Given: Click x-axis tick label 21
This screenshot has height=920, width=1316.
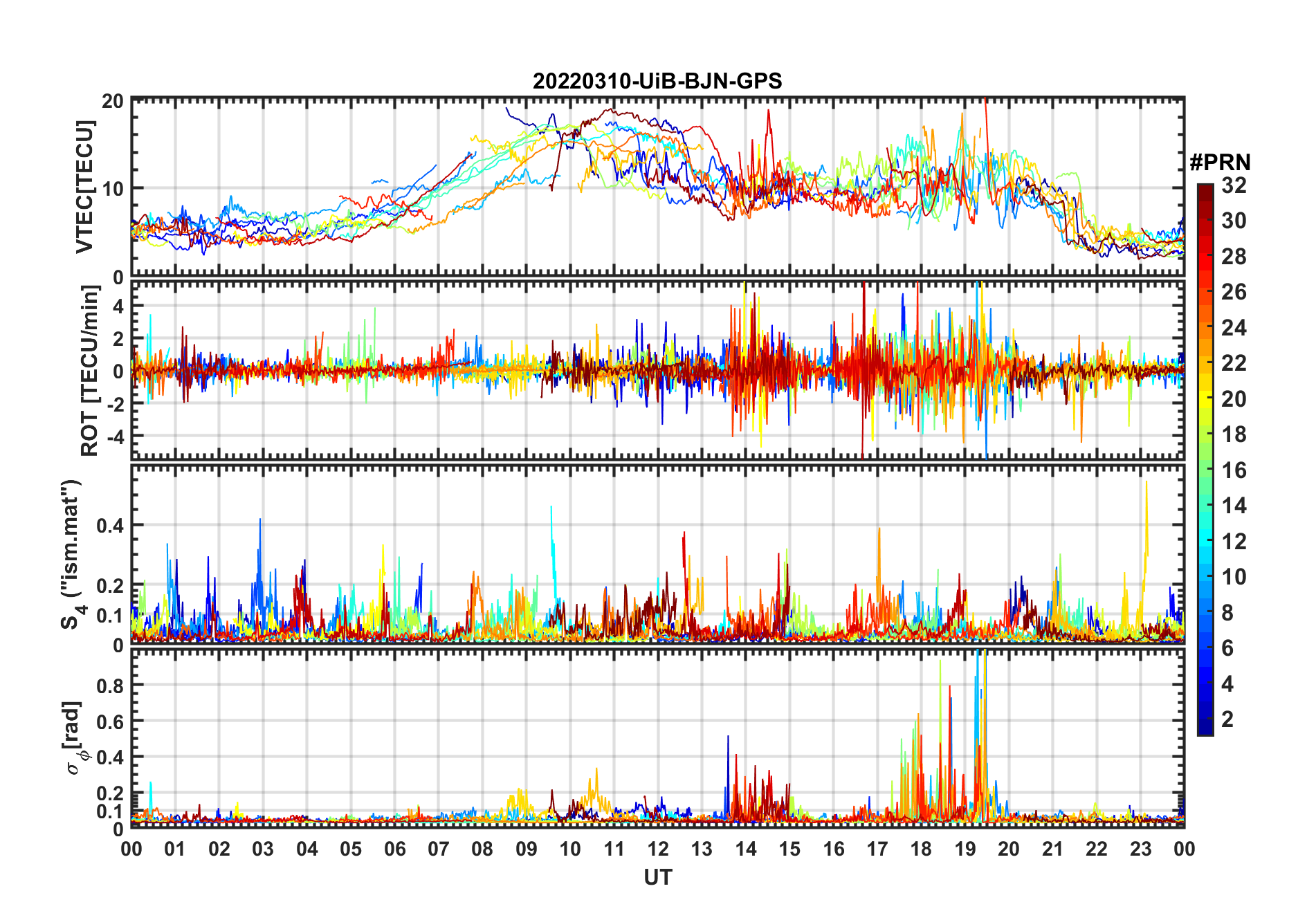Looking at the screenshot, I should 1052,849.
